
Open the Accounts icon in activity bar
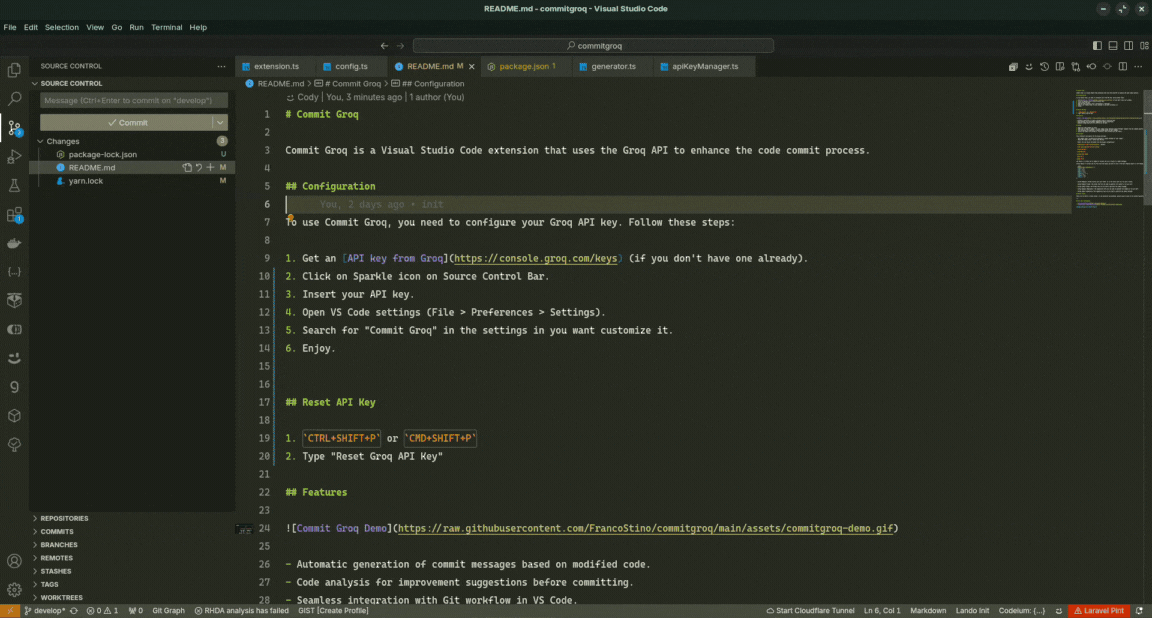tap(14, 561)
